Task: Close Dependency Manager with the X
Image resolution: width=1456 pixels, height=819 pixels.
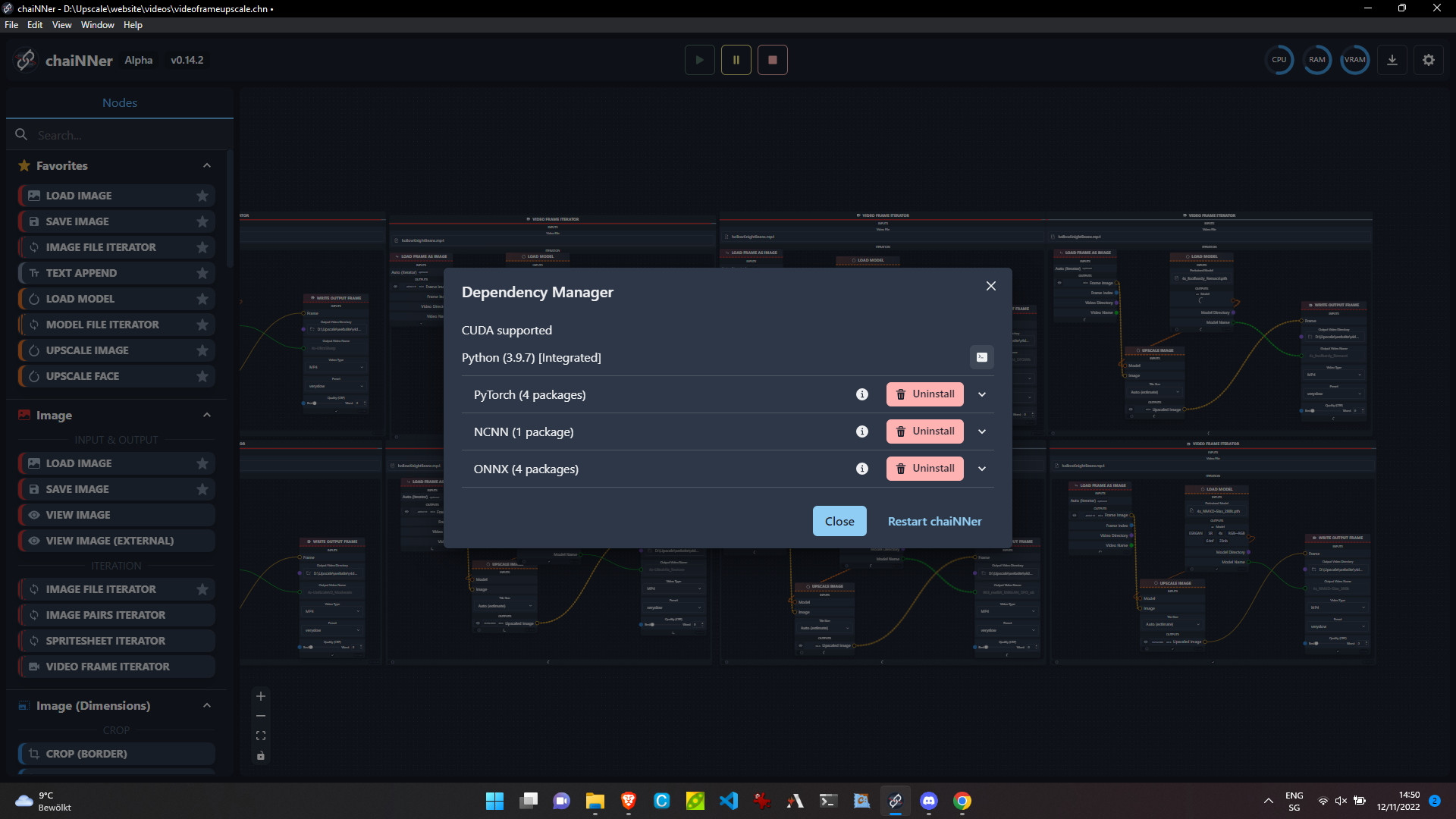Action: coord(990,286)
